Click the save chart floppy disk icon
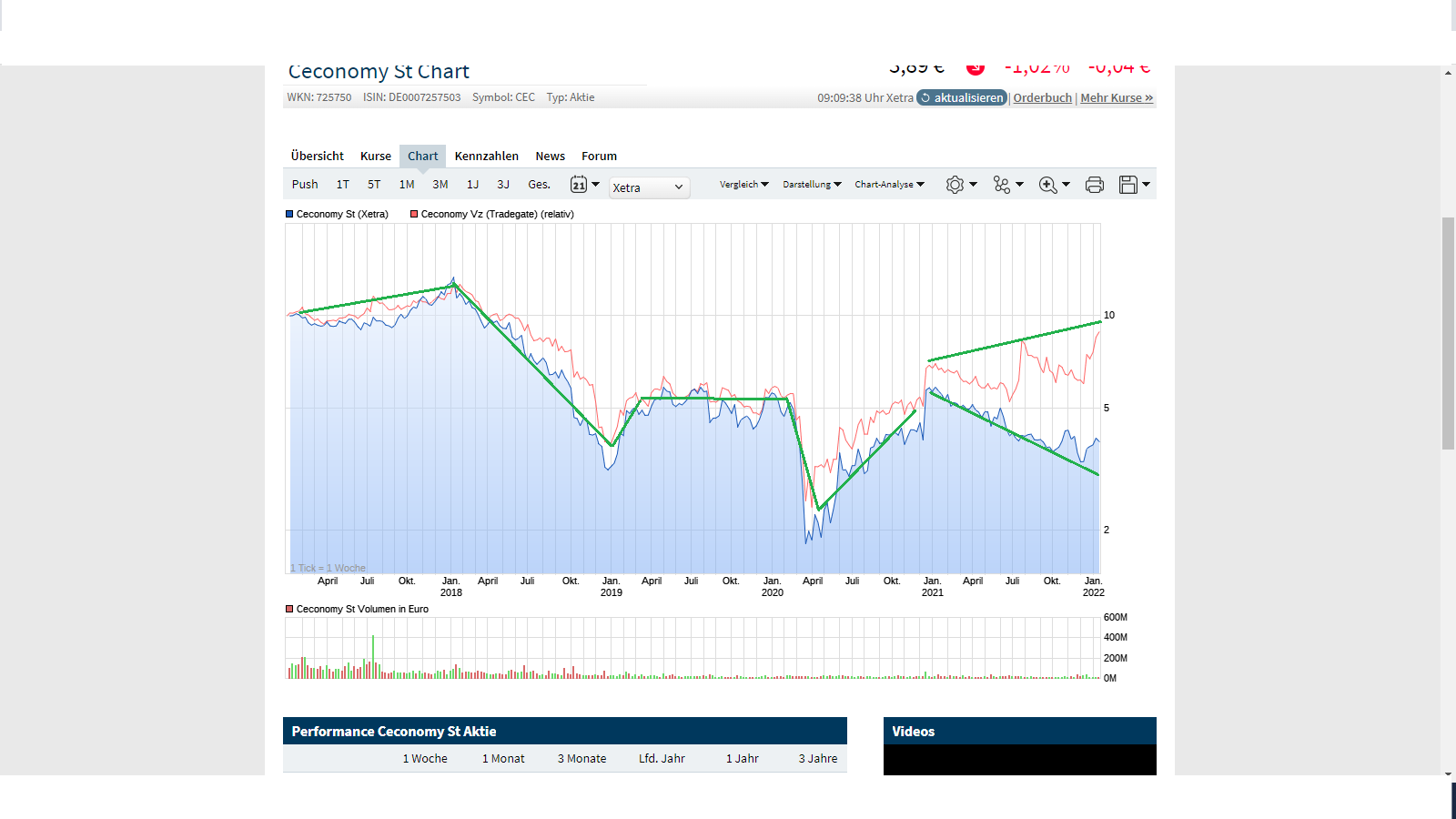The image size is (1456, 819). pyautogui.click(x=1129, y=184)
